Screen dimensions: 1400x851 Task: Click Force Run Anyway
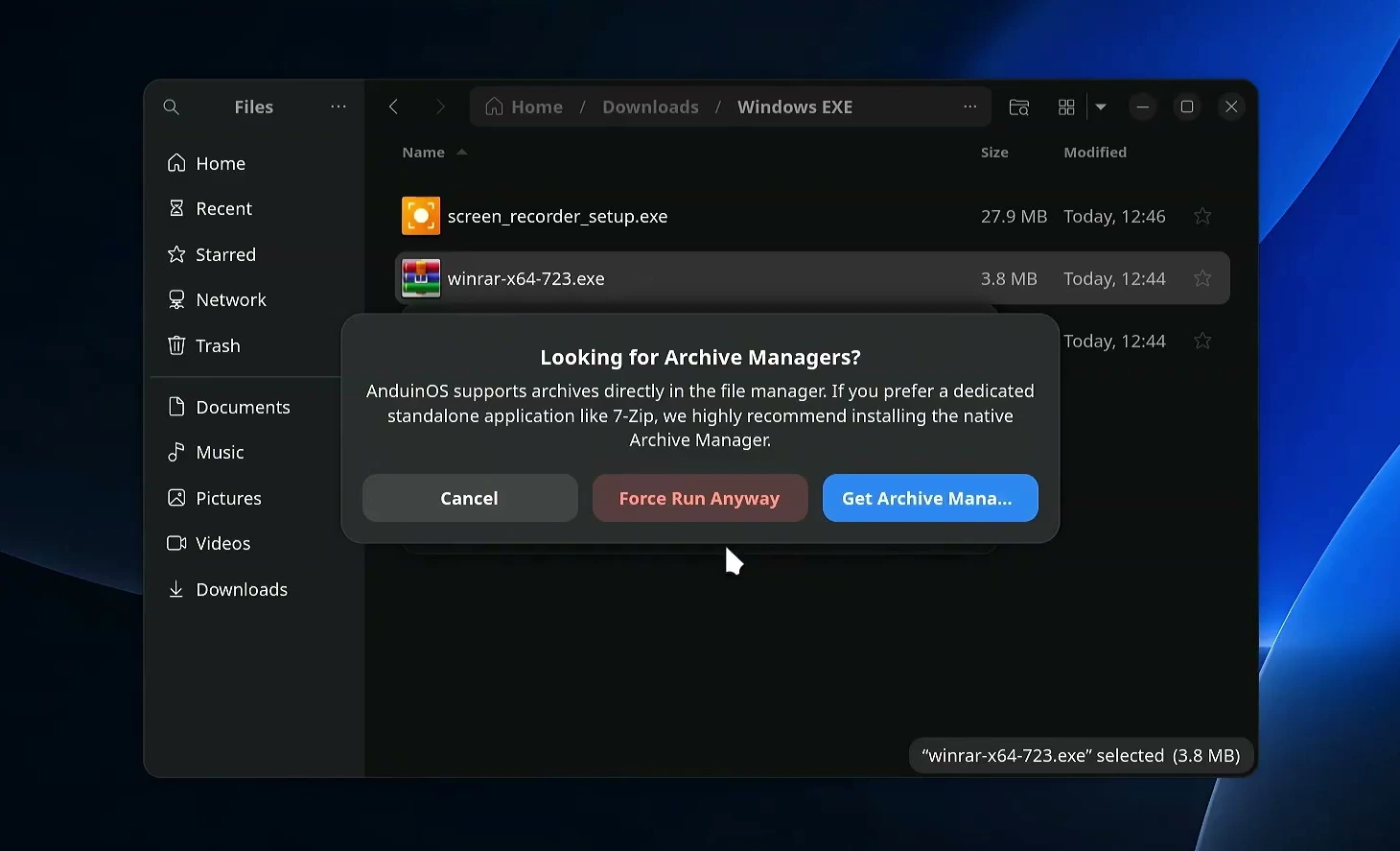point(700,498)
